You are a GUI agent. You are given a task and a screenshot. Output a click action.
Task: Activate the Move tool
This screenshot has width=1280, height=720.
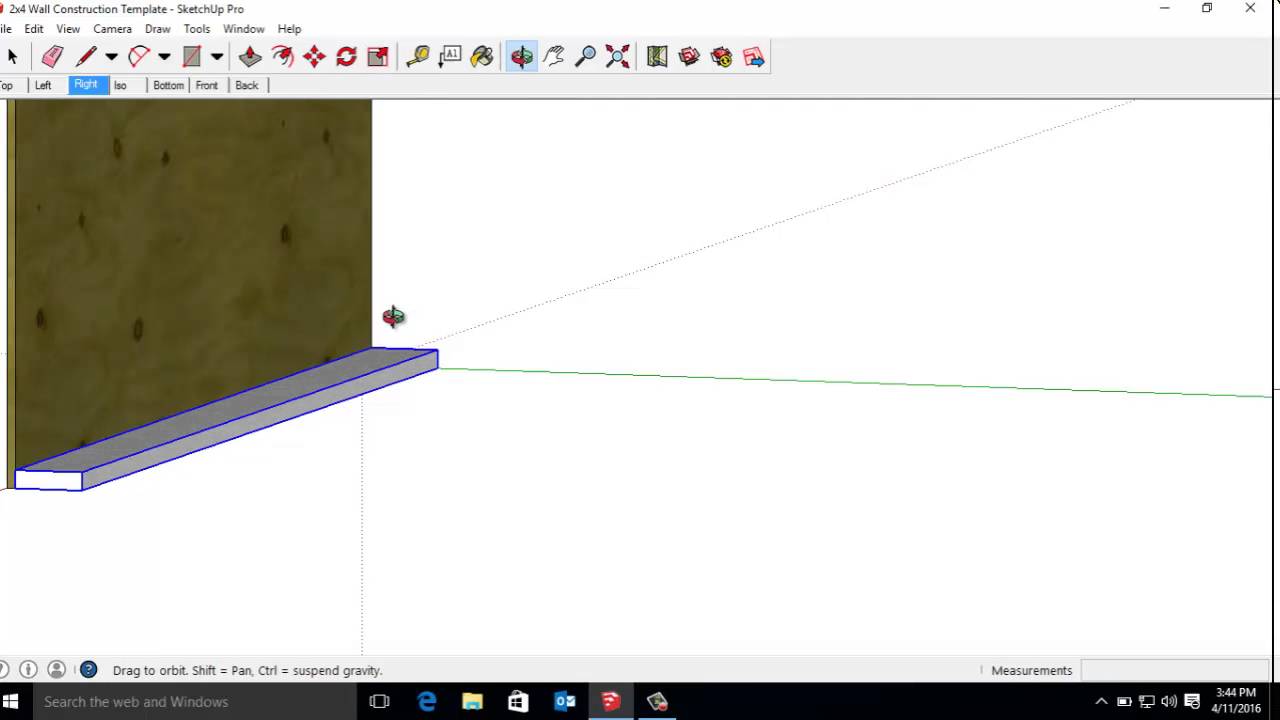[x=314, y=57]
